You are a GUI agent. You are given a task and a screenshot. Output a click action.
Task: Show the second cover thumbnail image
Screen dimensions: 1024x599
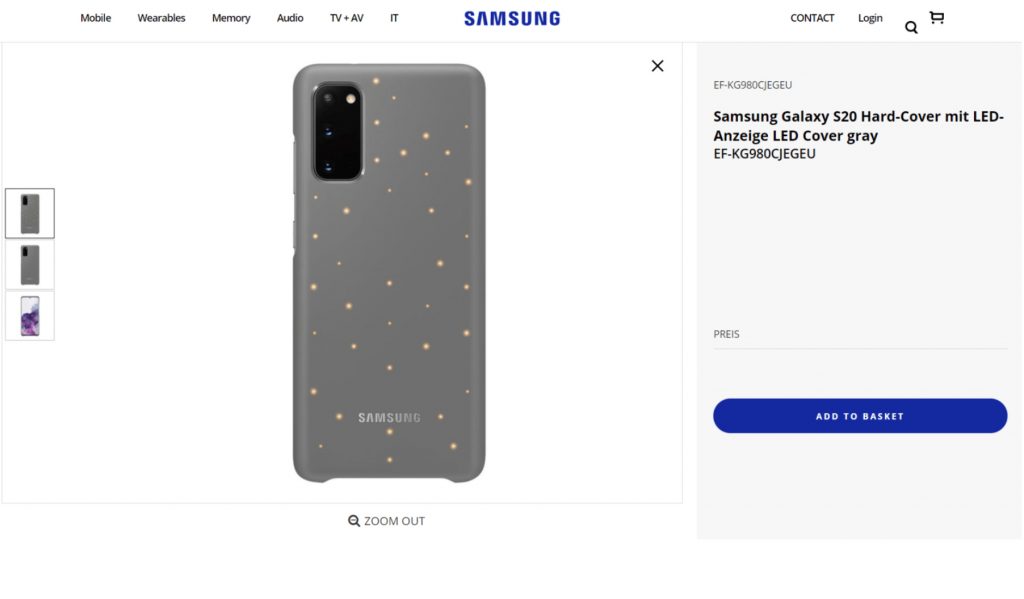coord(30,265)
